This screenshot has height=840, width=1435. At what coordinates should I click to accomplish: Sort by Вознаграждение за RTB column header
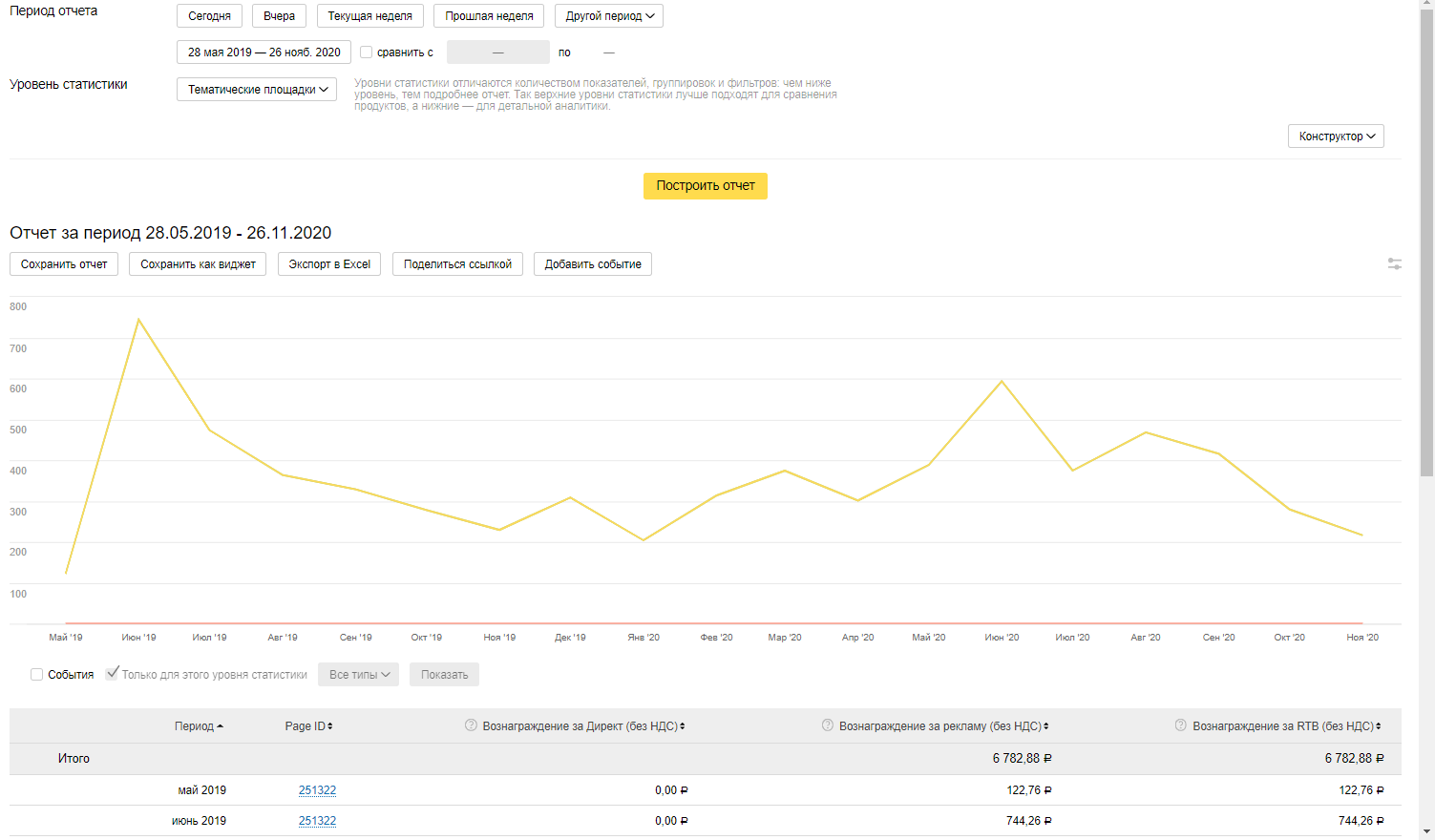click(x=1286, y=726)
